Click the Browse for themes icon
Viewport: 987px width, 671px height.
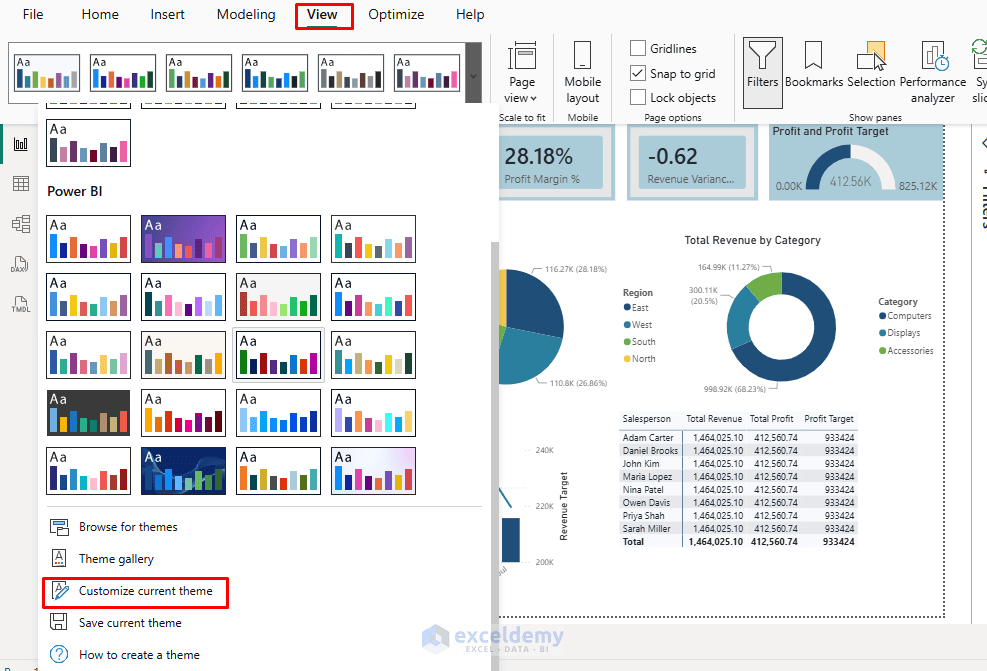(59, 527)
